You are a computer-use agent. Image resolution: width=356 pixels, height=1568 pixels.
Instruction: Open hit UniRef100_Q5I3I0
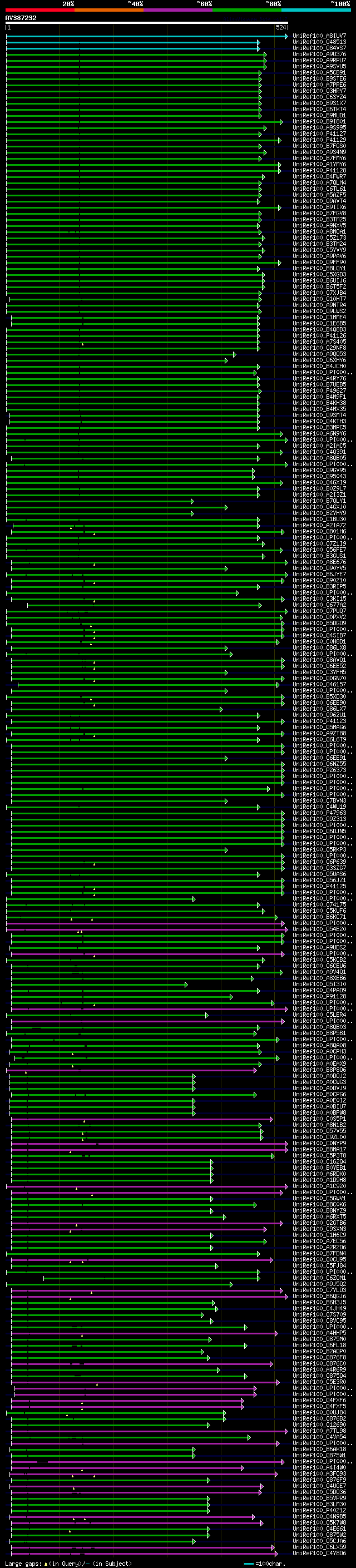tap(319, 983)
